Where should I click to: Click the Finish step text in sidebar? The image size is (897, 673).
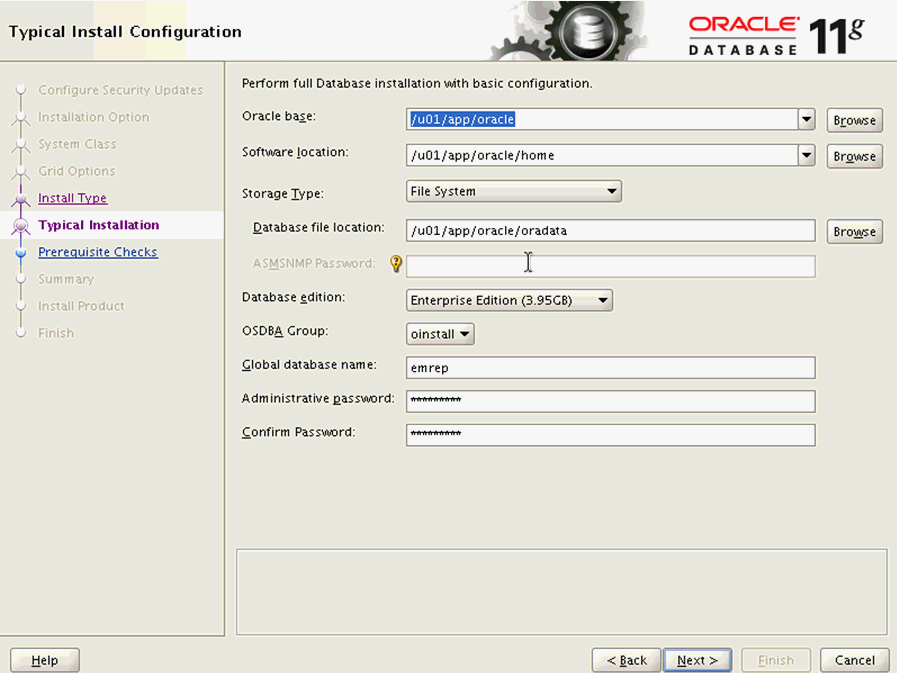tap(56, 332)
